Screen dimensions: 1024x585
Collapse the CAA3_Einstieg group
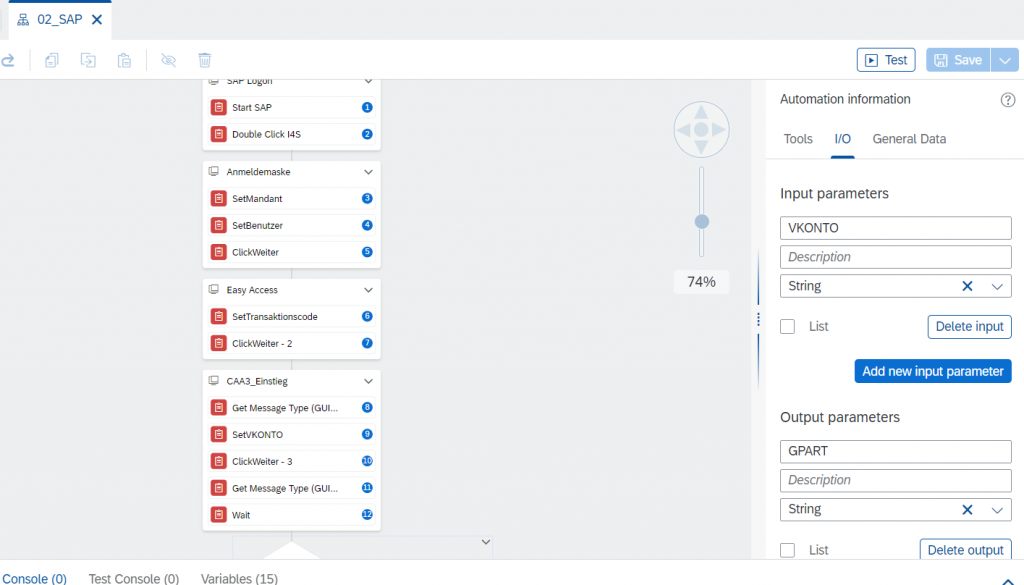pyautogui.click(x=368, y=381)
